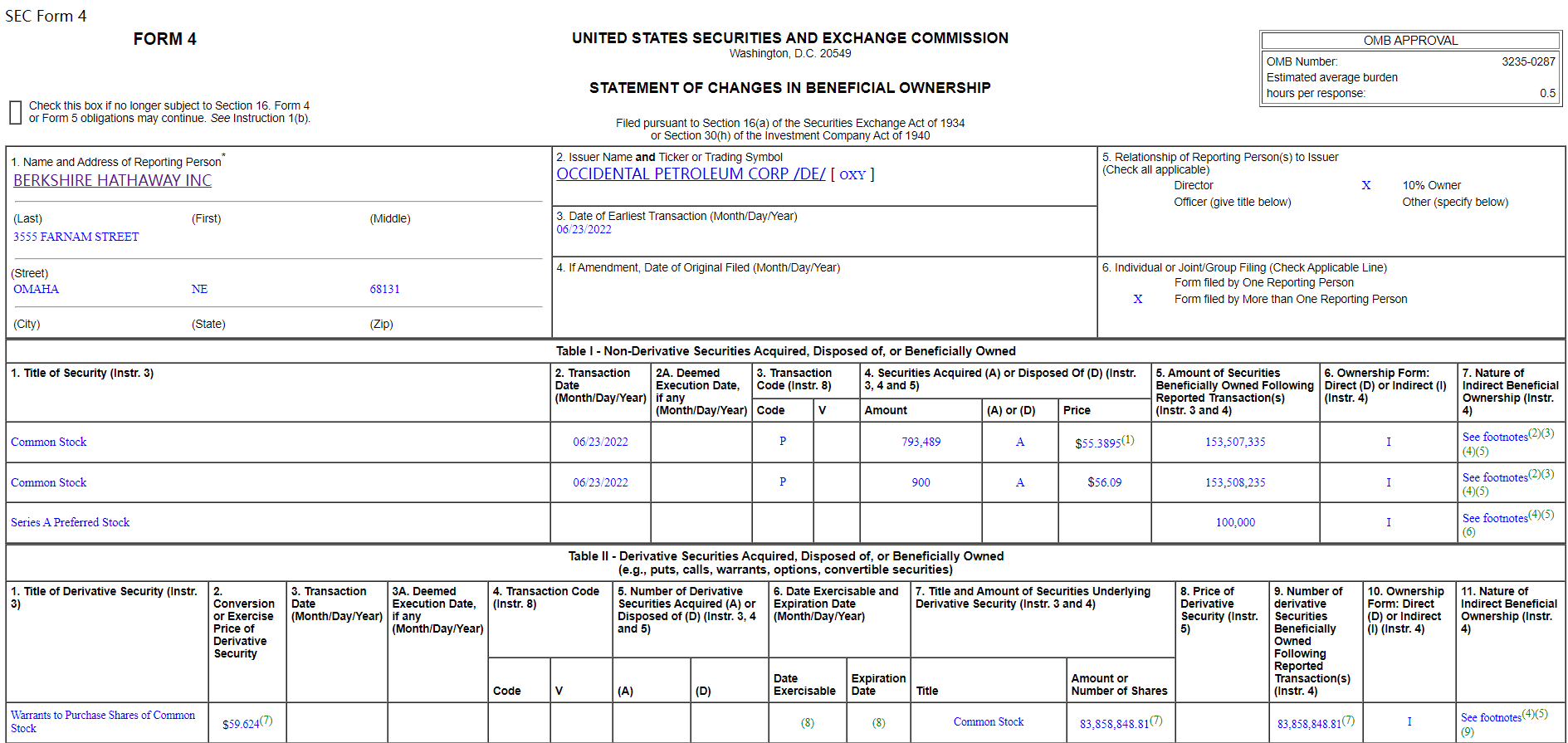Click See footnotes in the 900 shares row
Screen dimensions: 1568x743
1495,477
